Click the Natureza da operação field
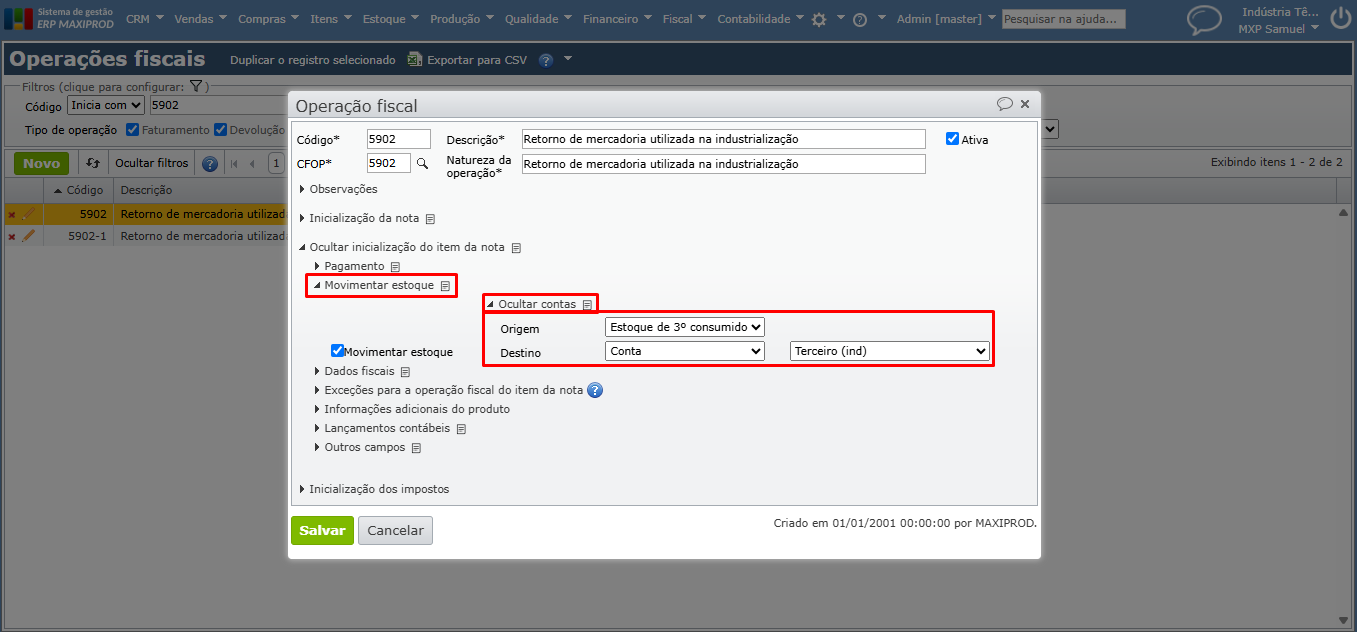Screen dimensions: 1357x632 tap(723, 164)
